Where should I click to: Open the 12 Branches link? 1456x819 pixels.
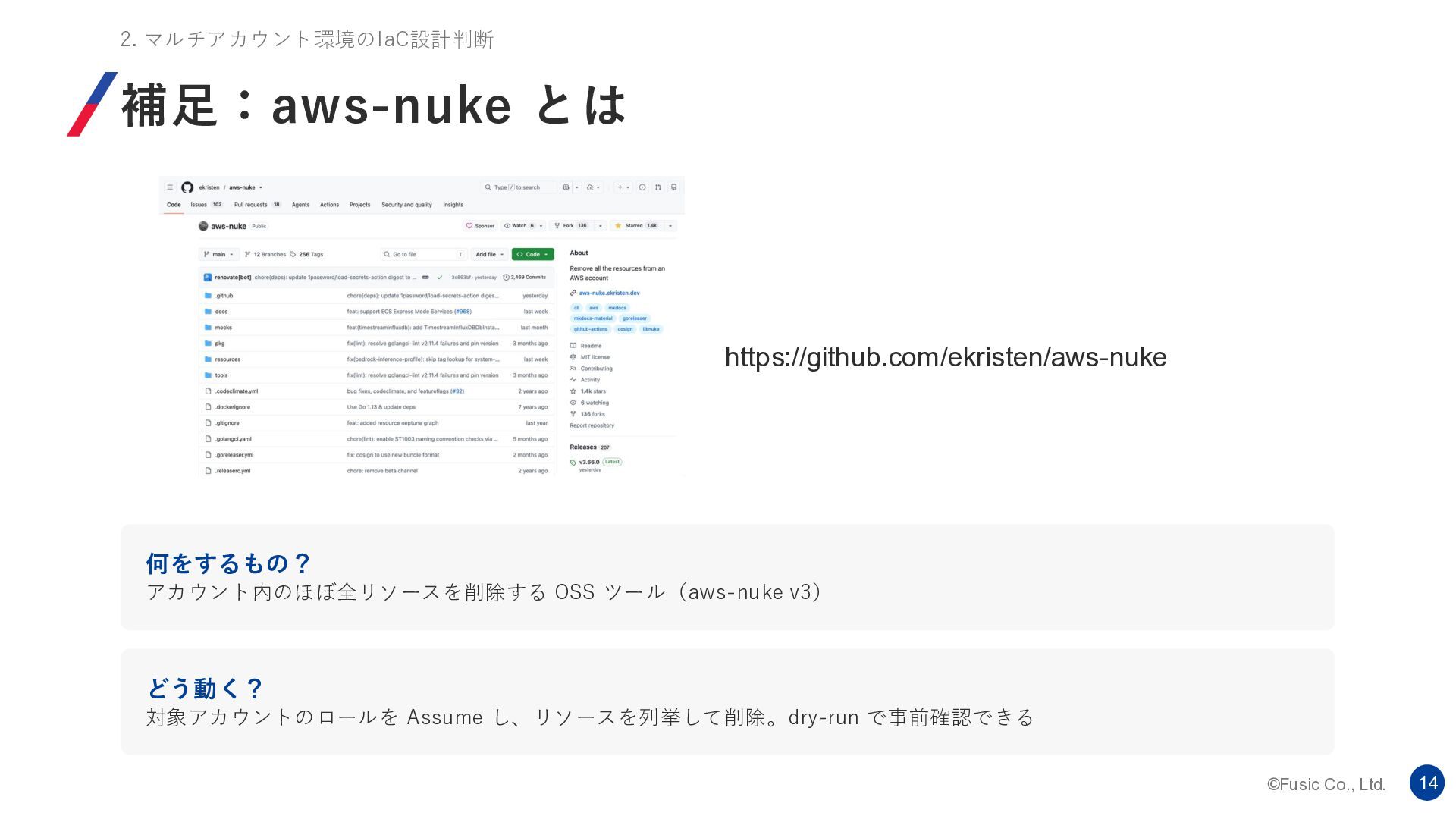(x=265, y=255)
